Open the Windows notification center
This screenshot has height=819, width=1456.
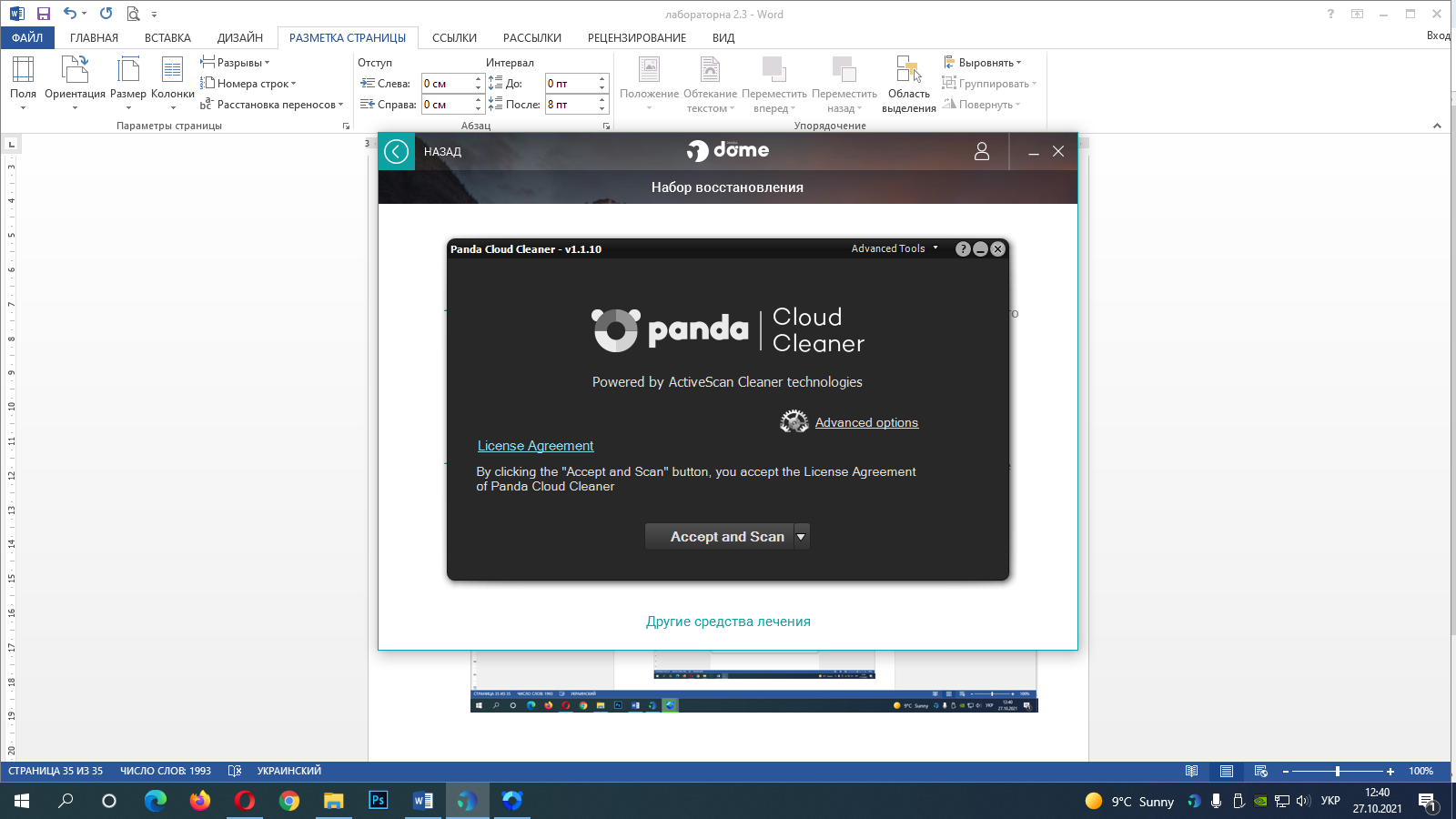pyautogui.click(x=1427, y=802)
